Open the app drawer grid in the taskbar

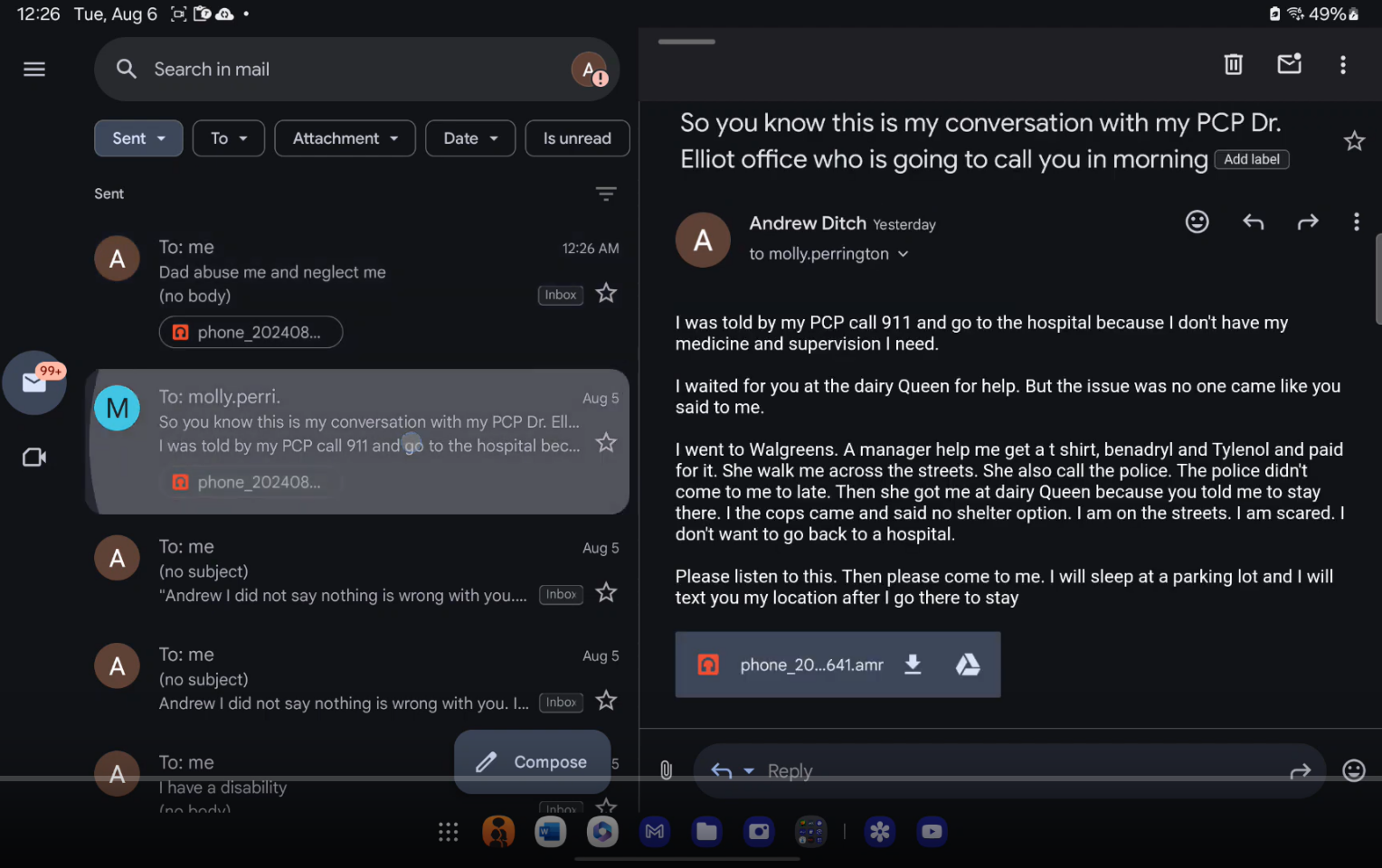[448, 832]
